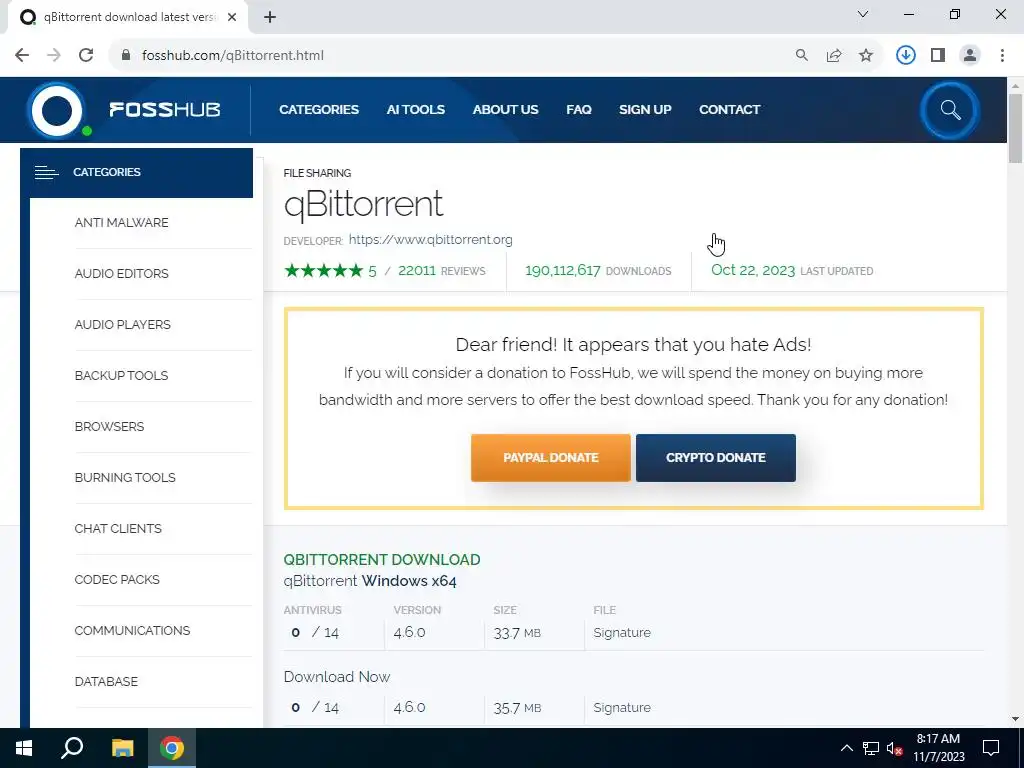Click the scrollbar down arrow

tap(1015, 719)
